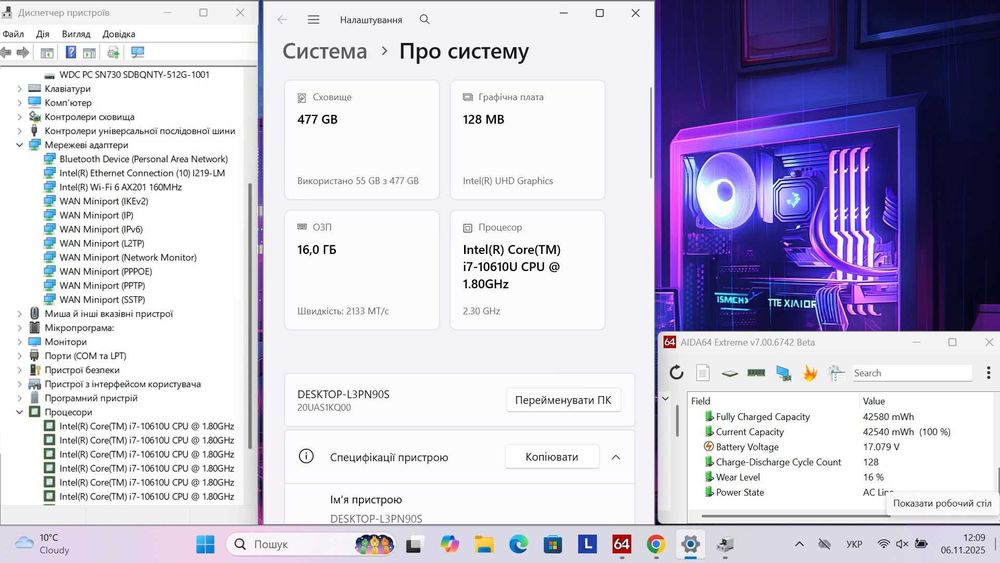This screenshot has height=563, width=1000.
Task: Open the hamburger navigation menu in Settings
Action: [313, 20]
